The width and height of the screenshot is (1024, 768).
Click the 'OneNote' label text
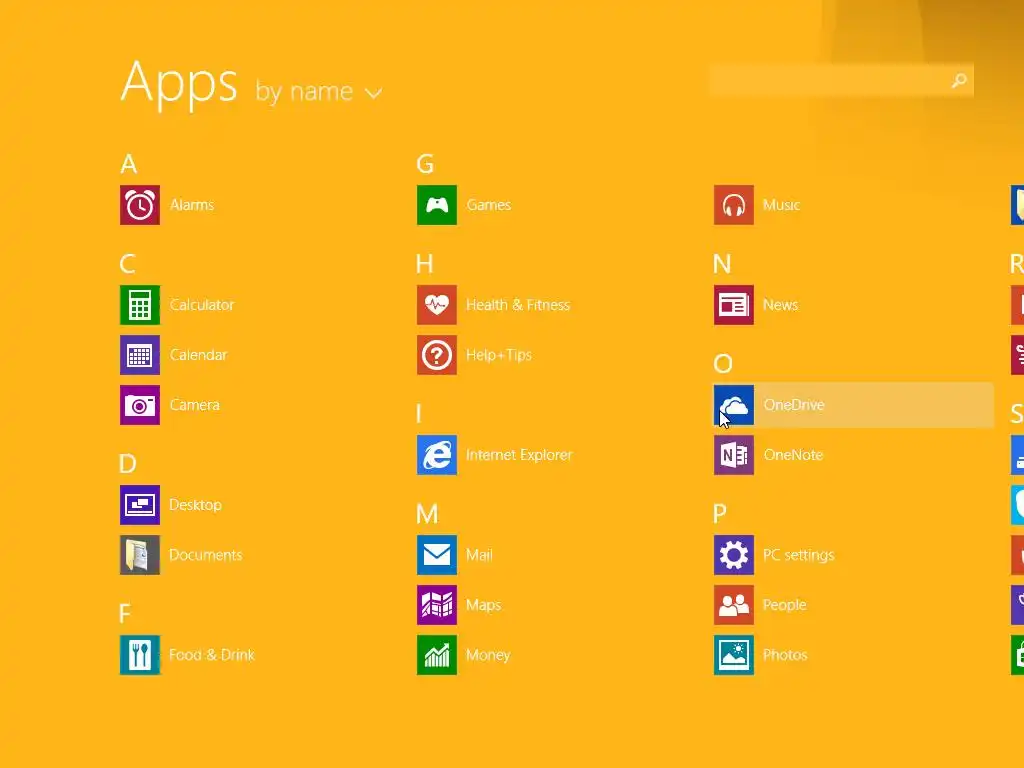(x=793, y=455)
